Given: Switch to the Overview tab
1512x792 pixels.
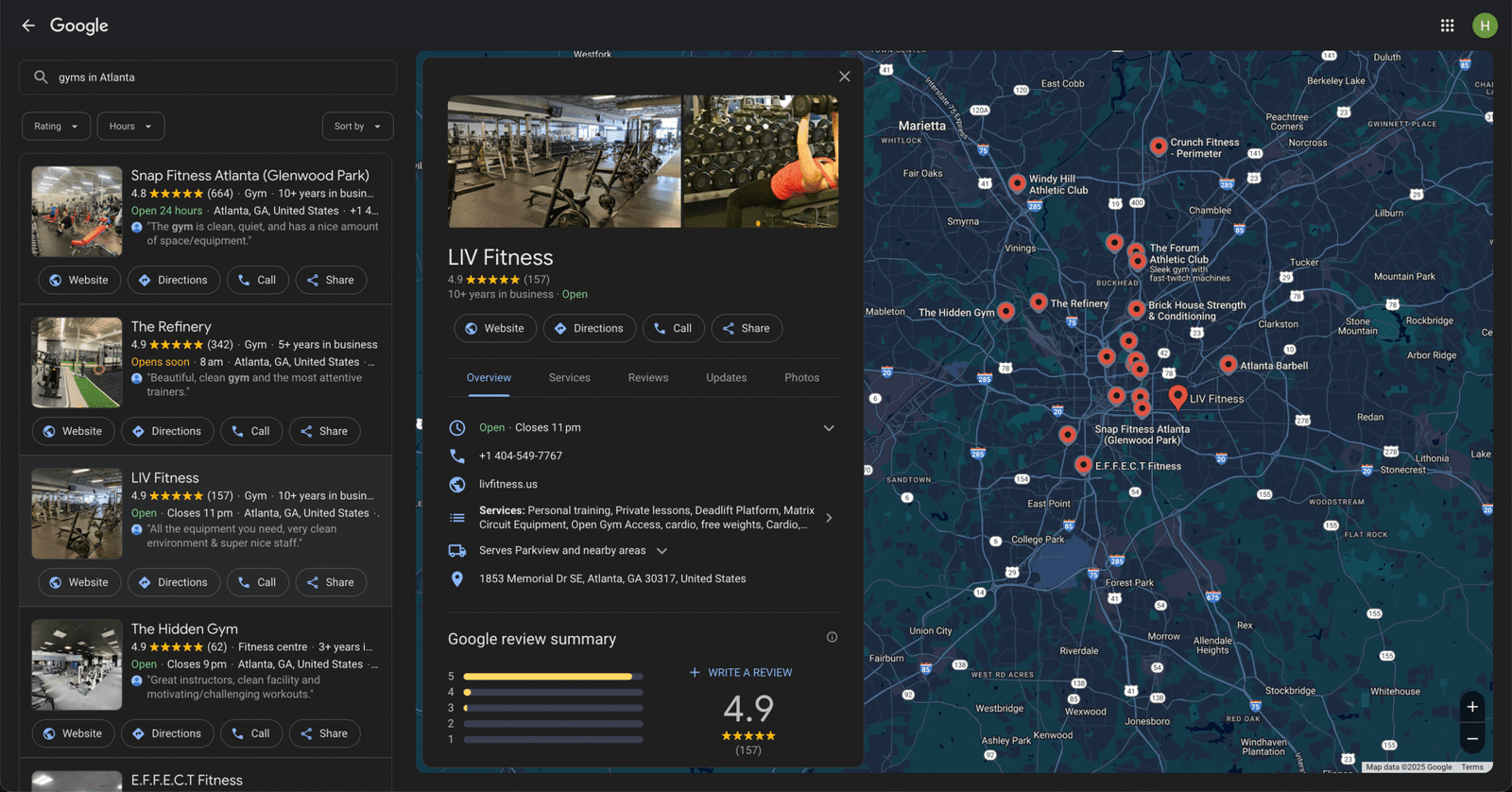Looking at the screenshot, I should tap(489, 378).
